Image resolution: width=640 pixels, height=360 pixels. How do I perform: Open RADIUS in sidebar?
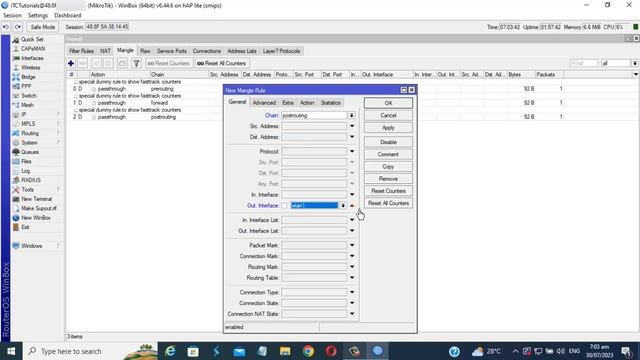click(31, 180)
